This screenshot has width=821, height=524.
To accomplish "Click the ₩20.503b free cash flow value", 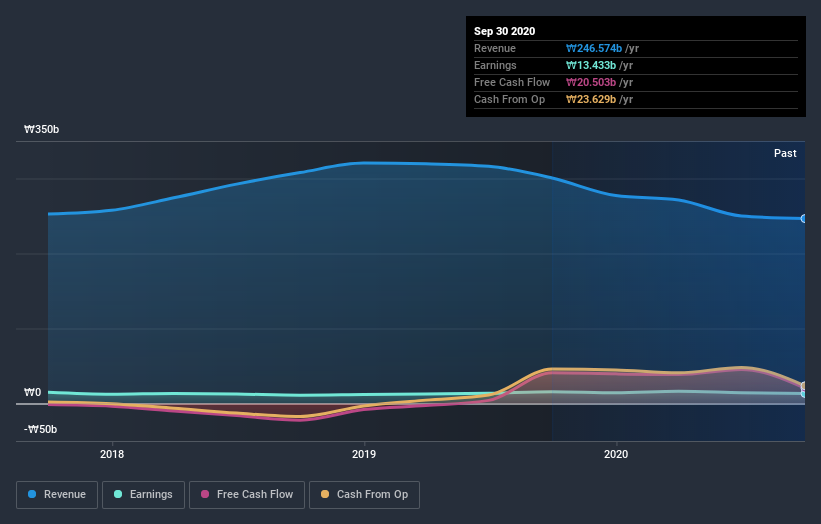I will 591,82.
